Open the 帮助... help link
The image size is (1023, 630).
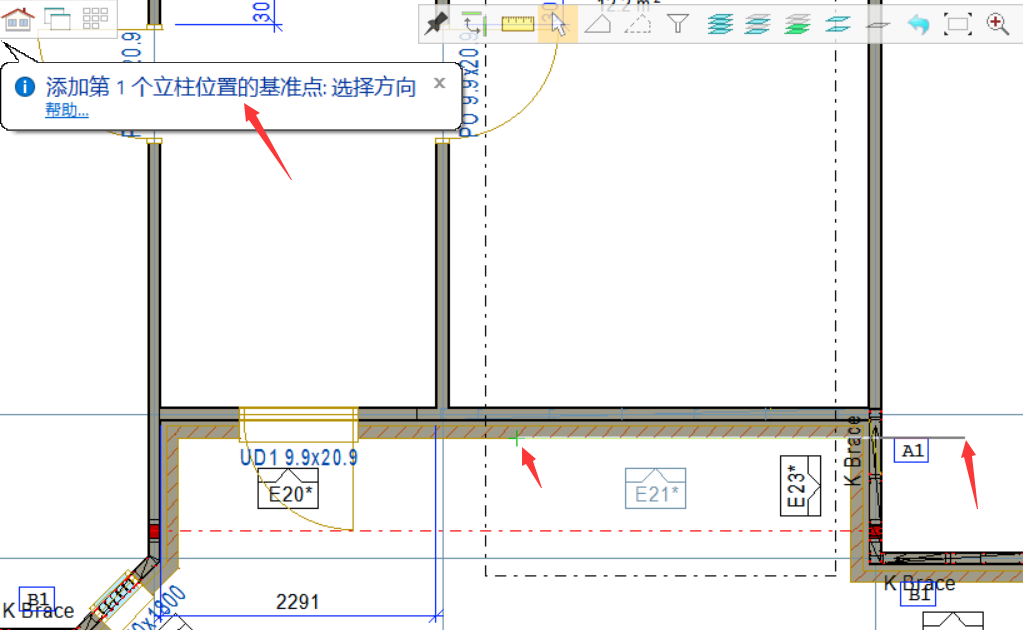[x=67, y=110]
